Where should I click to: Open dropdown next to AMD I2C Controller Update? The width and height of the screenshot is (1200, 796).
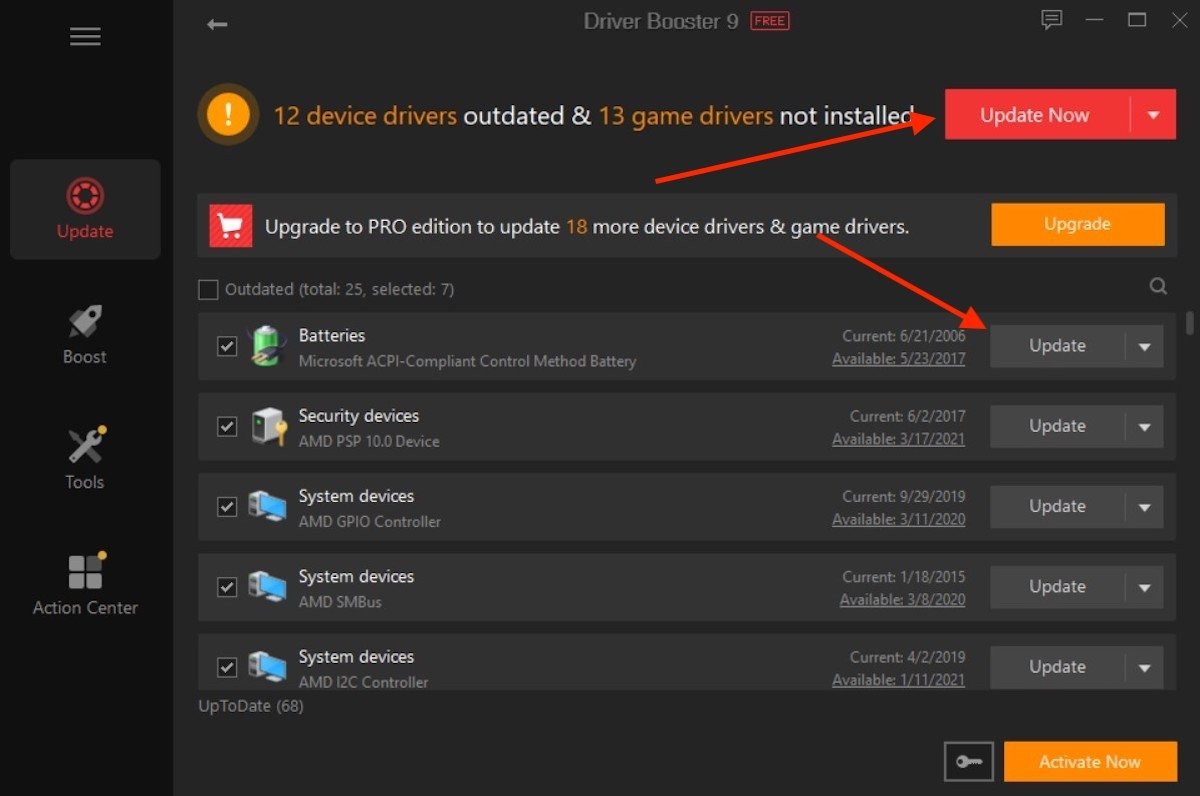[1145, 666]
